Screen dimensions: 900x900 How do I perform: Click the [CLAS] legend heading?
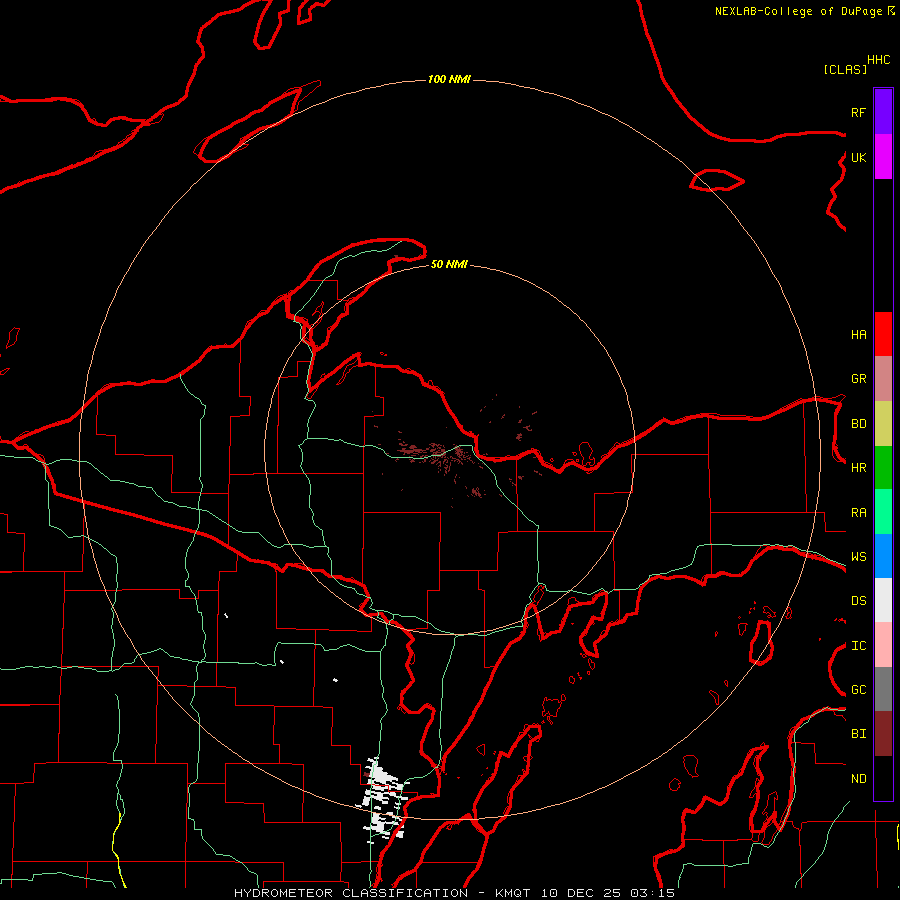[845, 70]
